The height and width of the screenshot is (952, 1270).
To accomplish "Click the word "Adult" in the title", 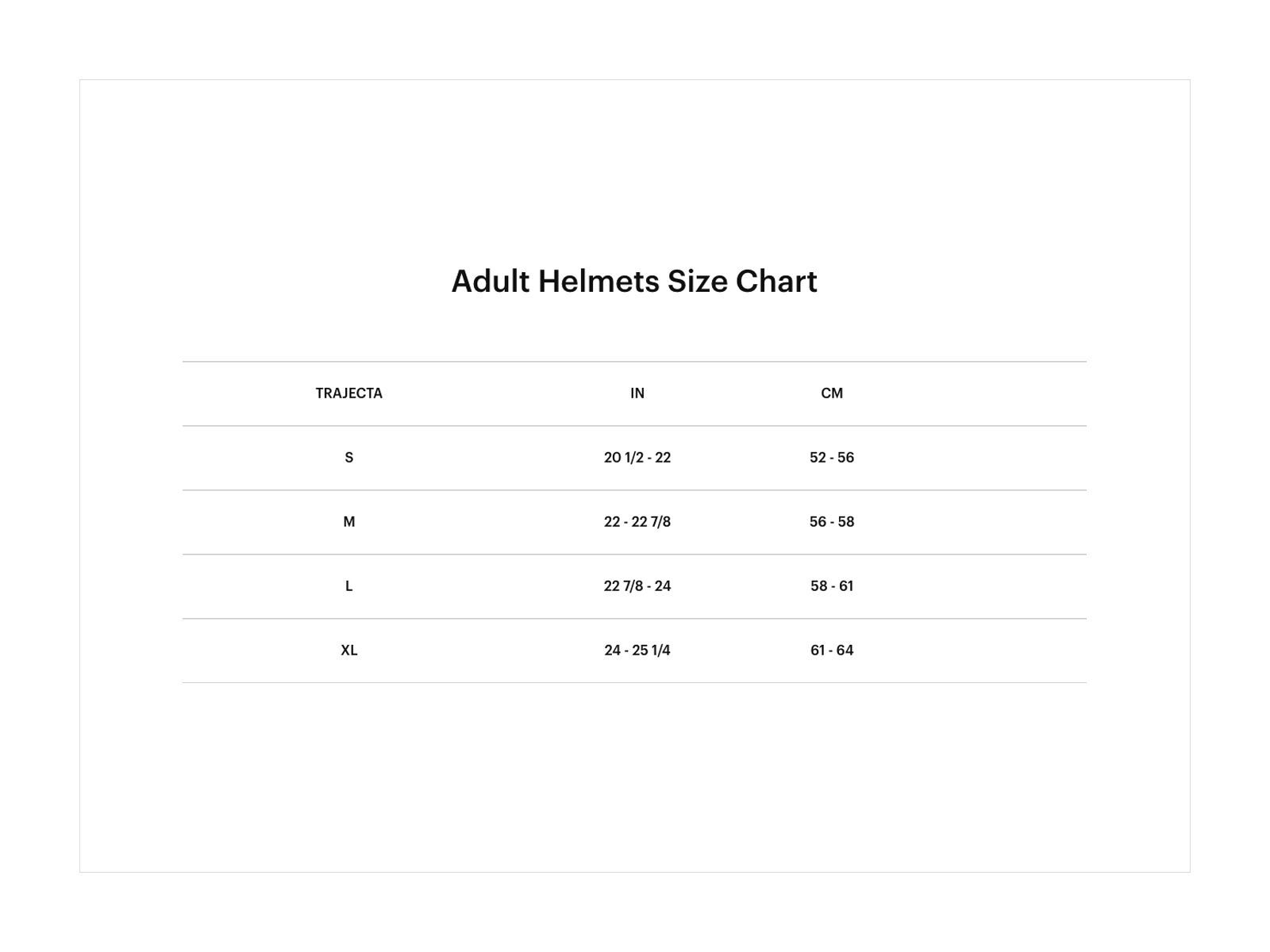I will pyautogui.click(x=490, y=282).
